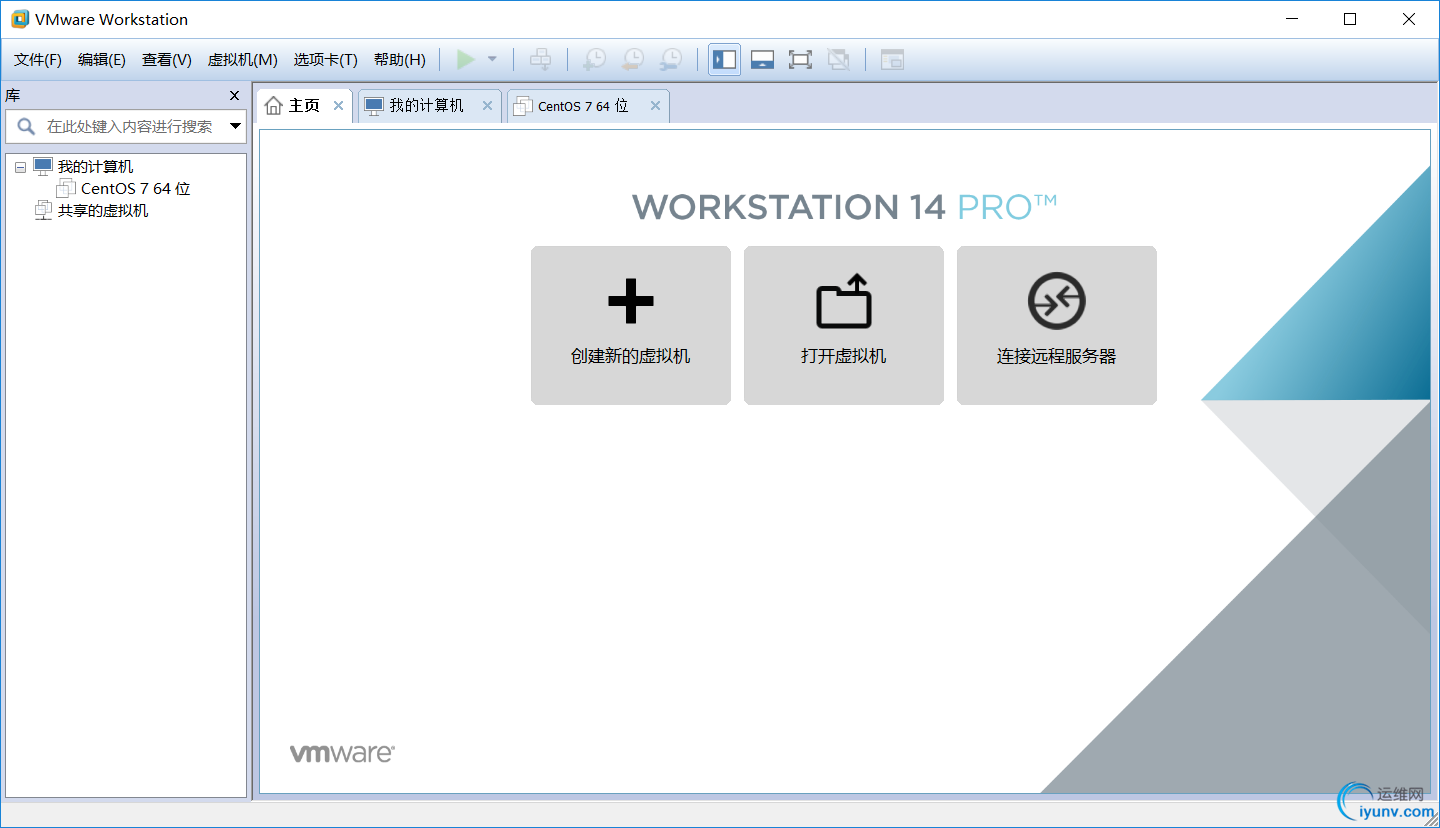This screenshot has height=828, width=1440.
Task: Select 共享的虚拟机 in library tree
Action: coord(103,211)
